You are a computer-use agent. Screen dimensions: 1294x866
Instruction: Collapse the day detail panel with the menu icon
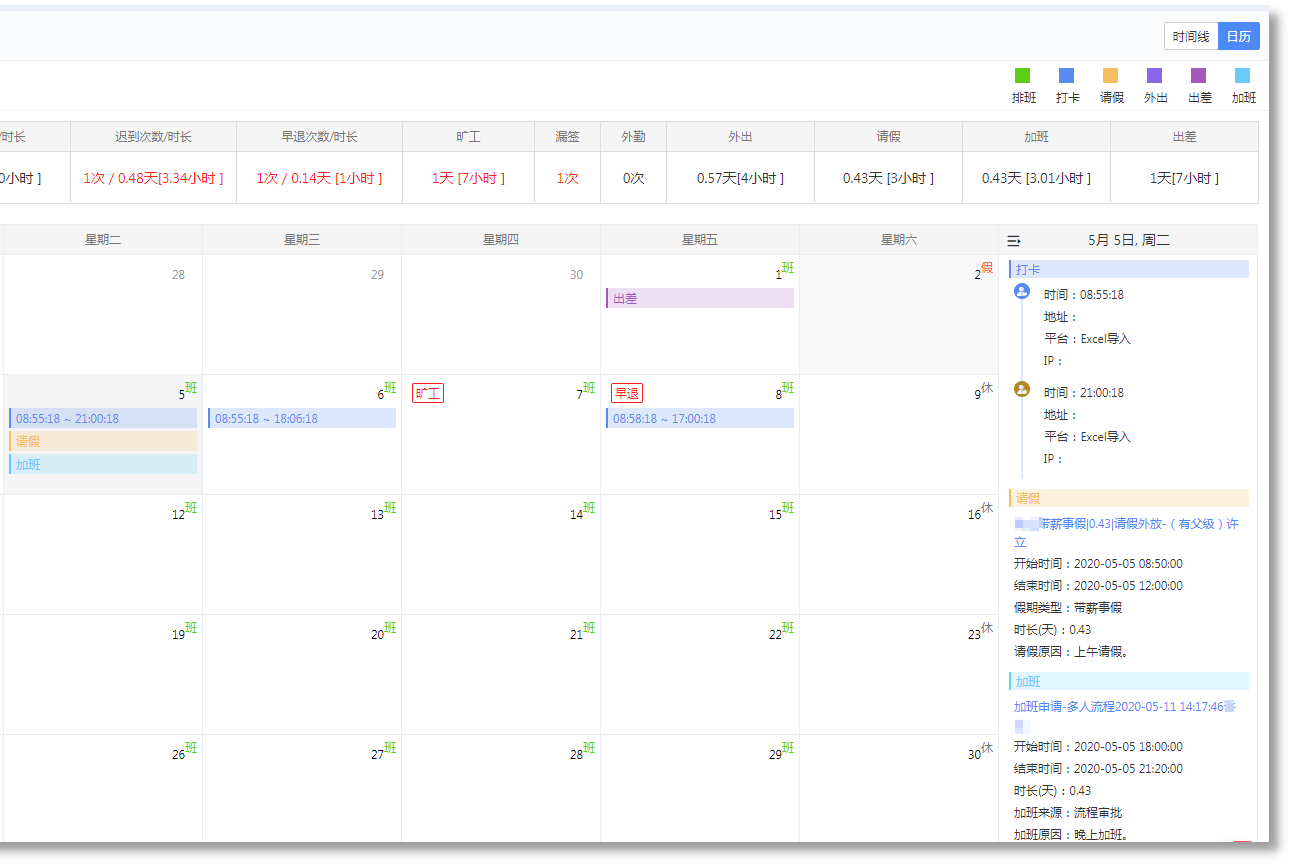1014,241
